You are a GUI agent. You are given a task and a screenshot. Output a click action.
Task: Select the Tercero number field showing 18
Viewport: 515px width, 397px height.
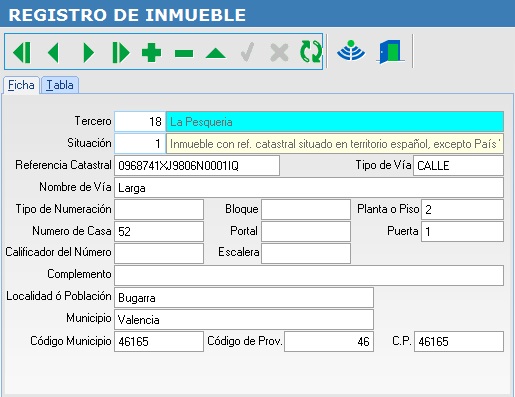[140, 122]
